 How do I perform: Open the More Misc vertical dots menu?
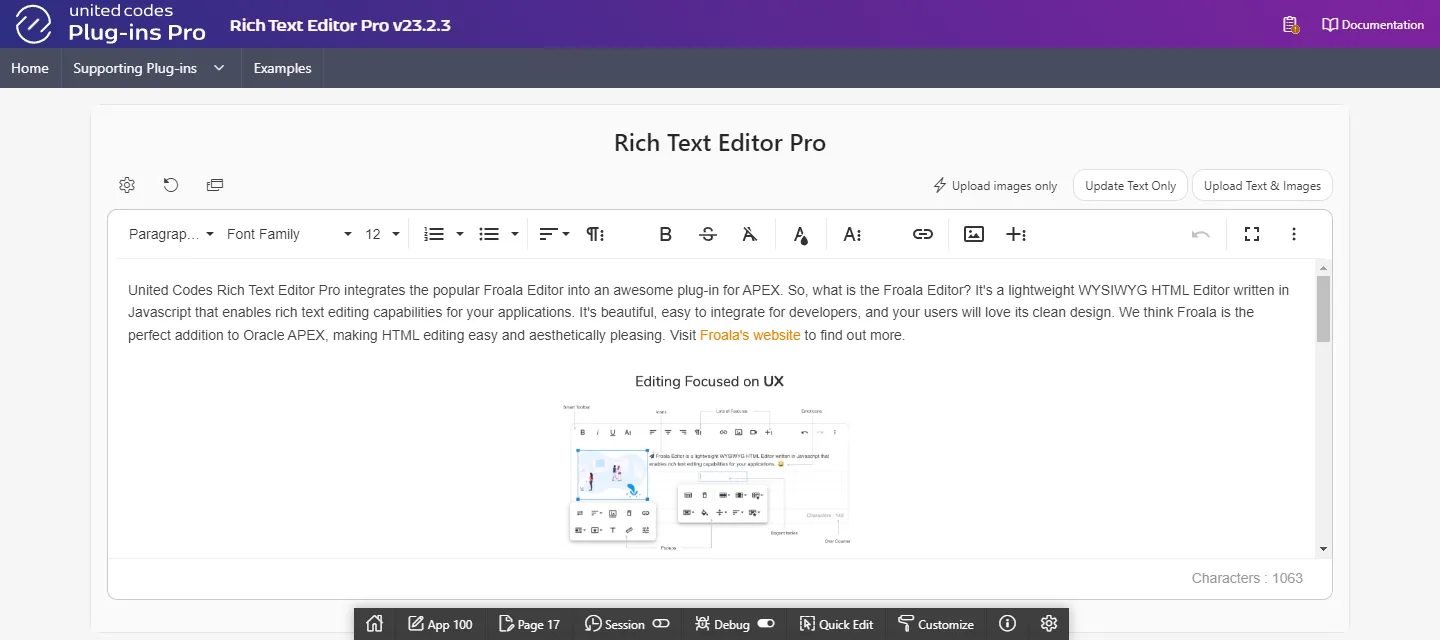tap(1294, 234)
